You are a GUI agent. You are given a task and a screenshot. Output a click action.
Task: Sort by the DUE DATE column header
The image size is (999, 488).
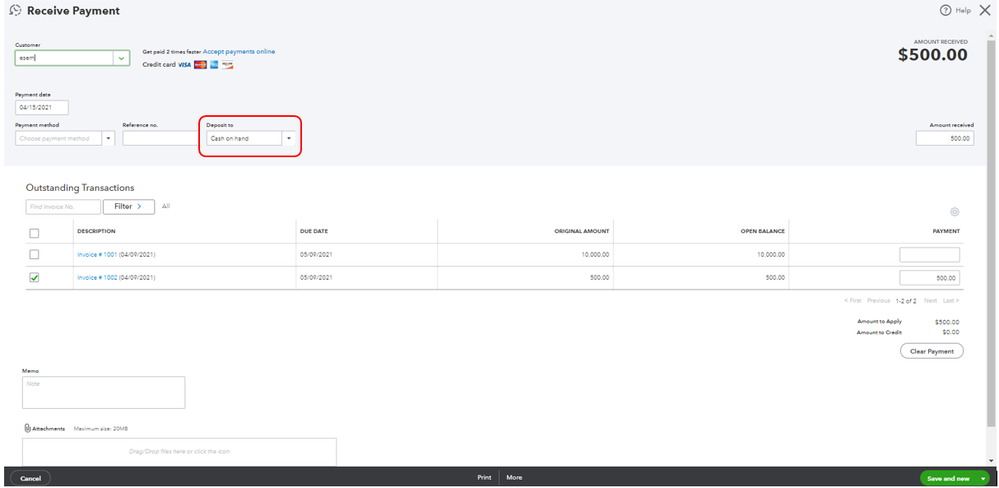click(314, 231)
